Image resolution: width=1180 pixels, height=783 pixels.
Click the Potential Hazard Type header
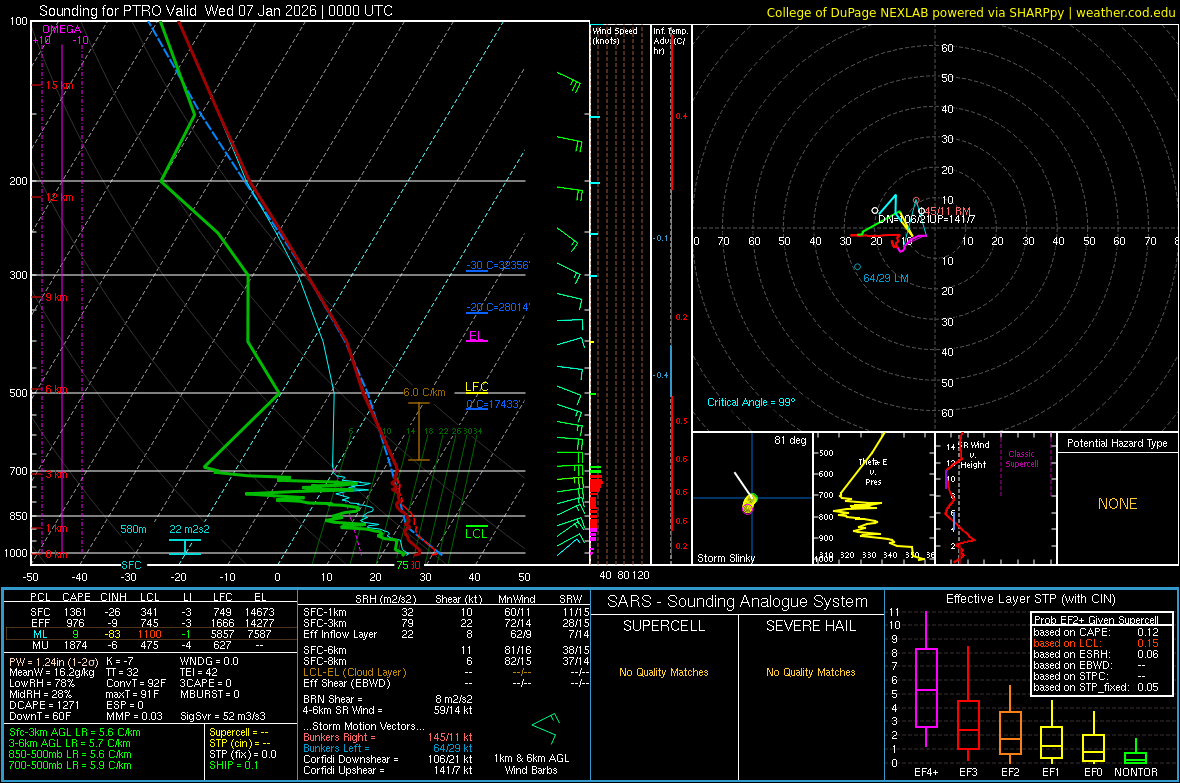coord(1117,443)
